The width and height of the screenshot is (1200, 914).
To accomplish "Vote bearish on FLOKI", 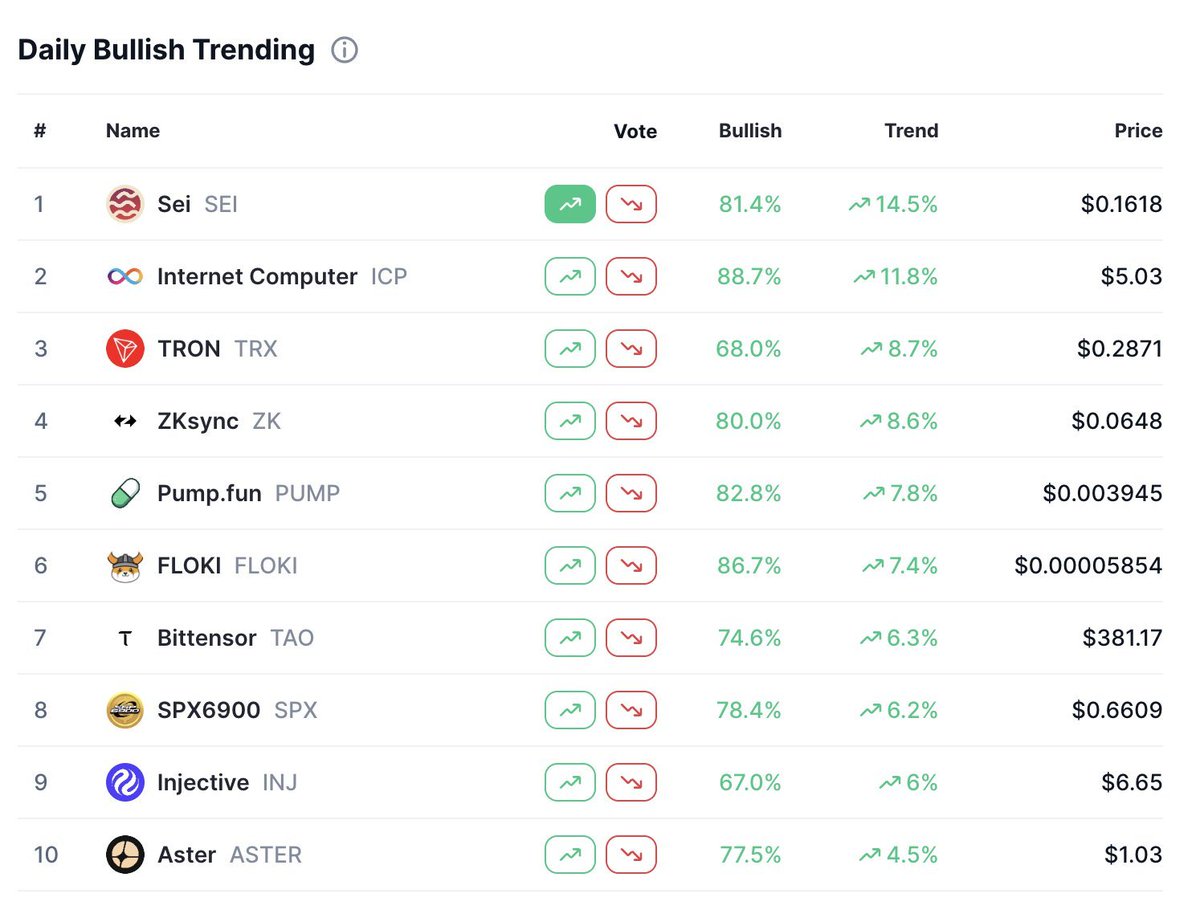I will tap(631, 566).
